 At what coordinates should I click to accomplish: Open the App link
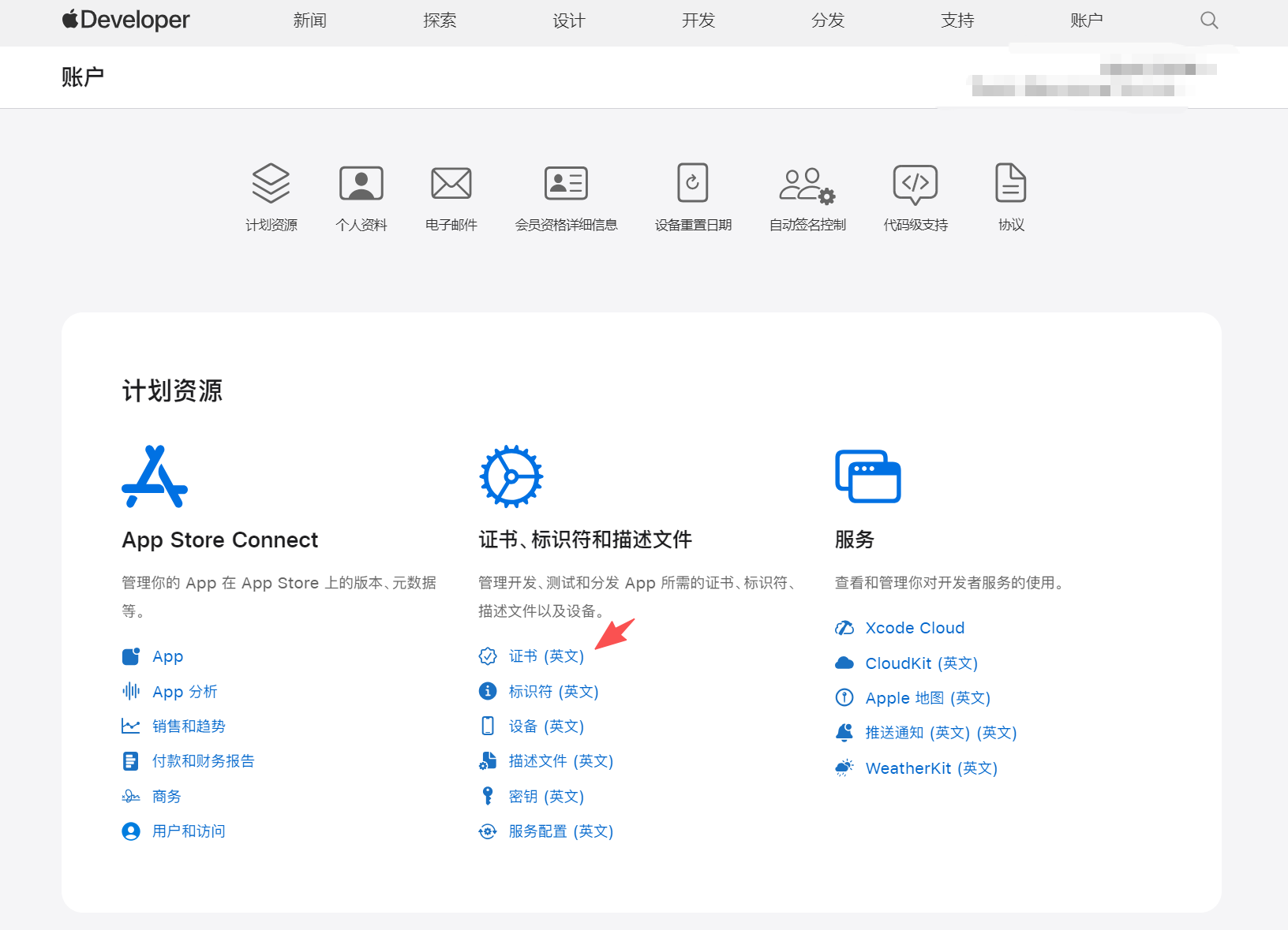coord(168,656)
